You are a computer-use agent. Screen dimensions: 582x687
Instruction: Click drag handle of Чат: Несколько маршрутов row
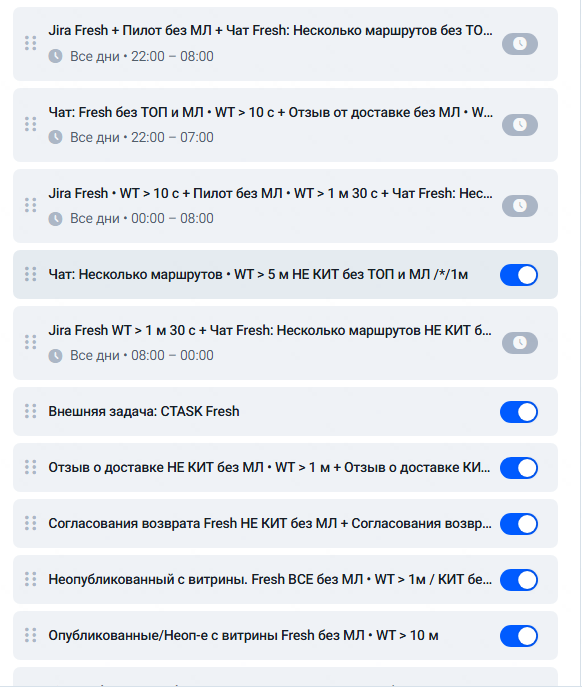pyautogui.click(x=30, y=274)
